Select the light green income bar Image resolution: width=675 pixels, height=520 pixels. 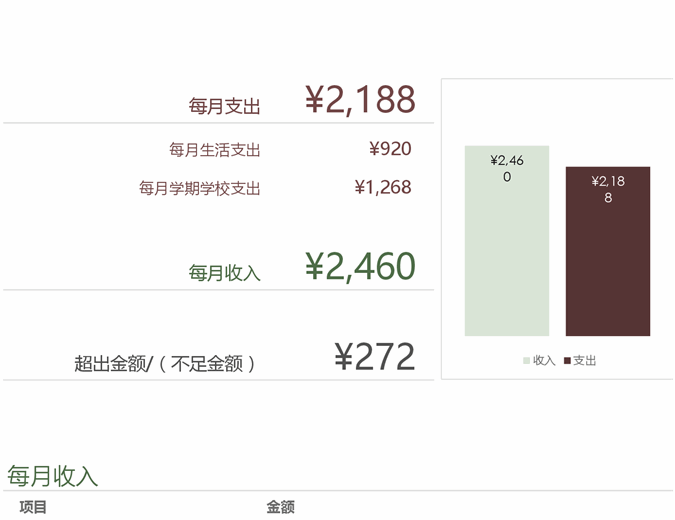[x=507, y=270]
